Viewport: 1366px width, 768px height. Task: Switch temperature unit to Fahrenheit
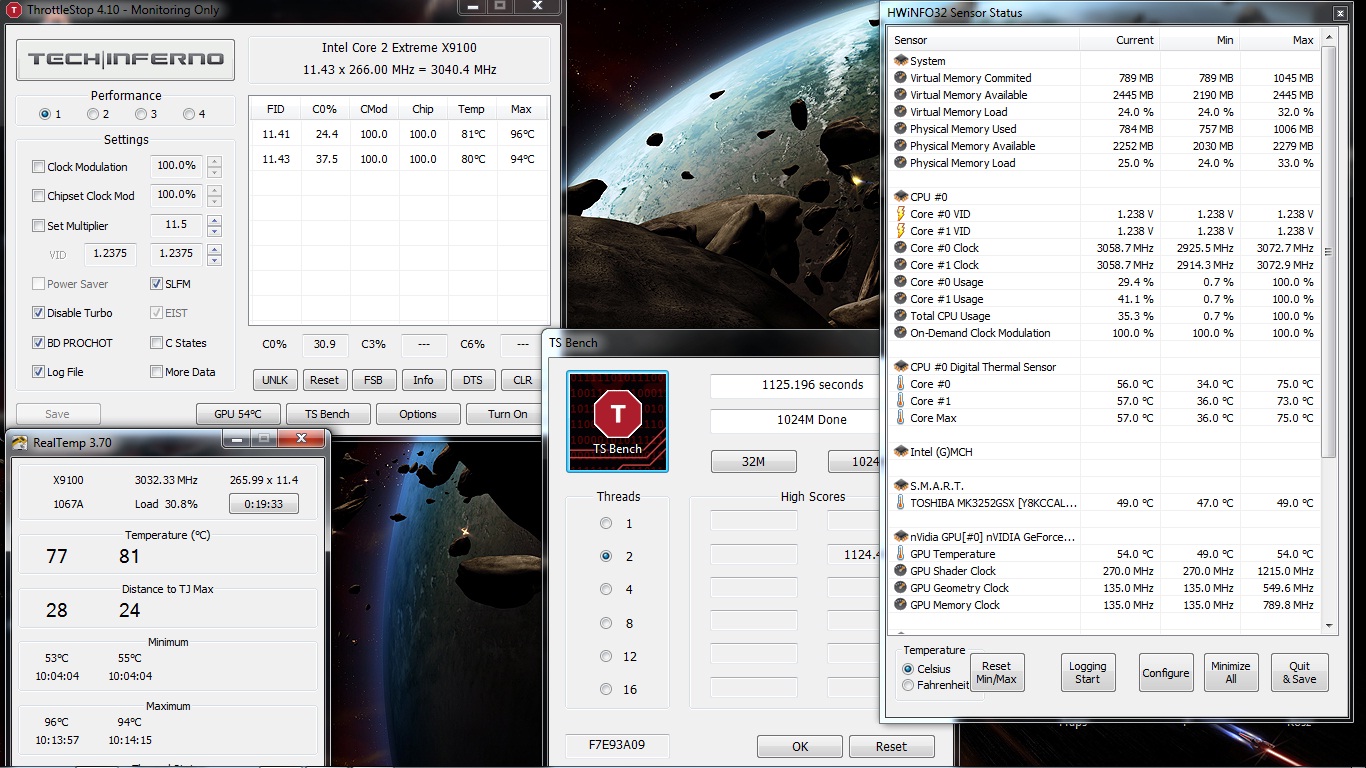(x=908, y=685)
